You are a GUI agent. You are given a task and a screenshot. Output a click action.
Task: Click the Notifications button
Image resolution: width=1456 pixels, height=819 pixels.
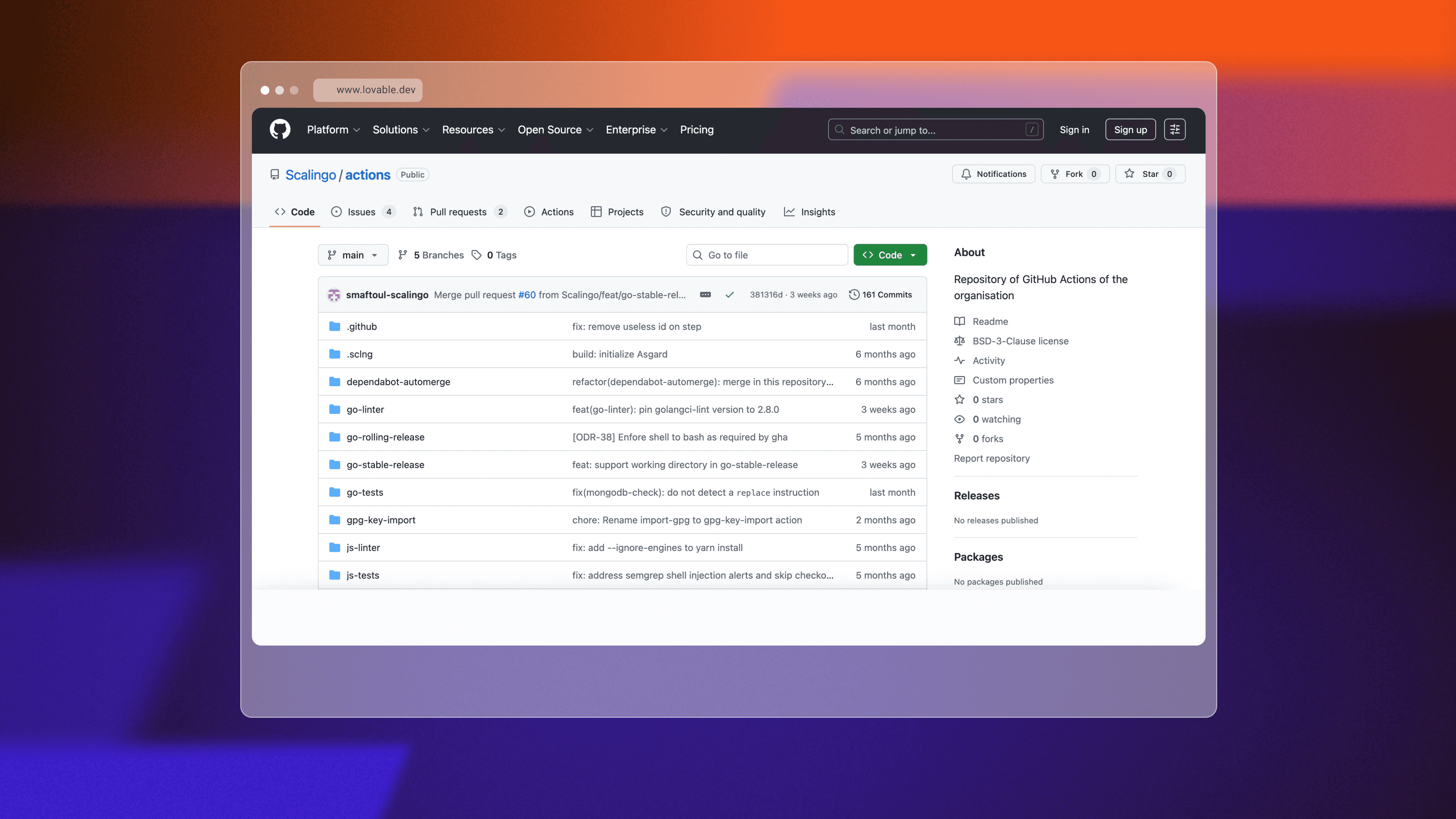(x=994, y=174)
